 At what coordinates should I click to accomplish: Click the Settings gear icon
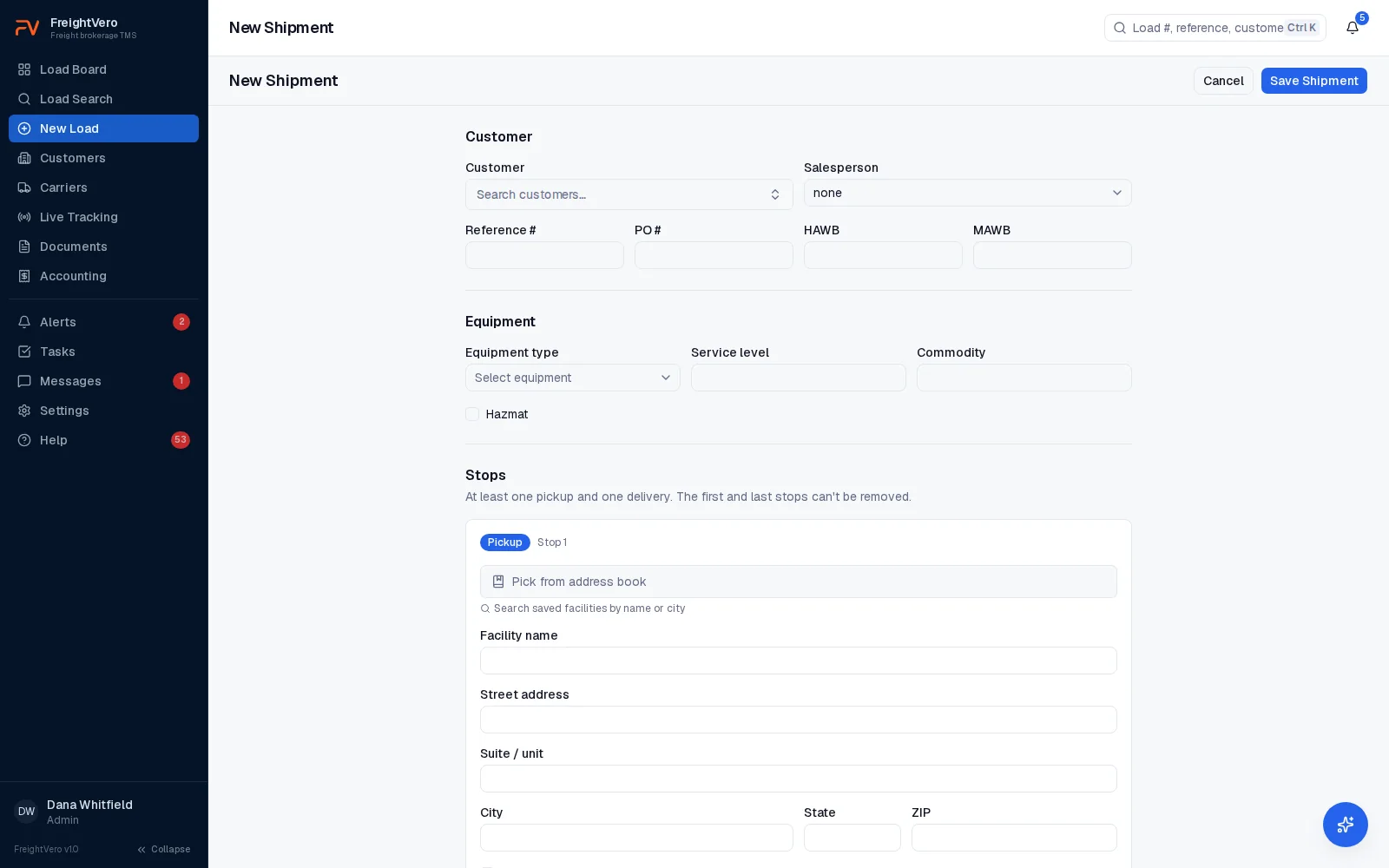pyautogui.click(x=24, y=411)
